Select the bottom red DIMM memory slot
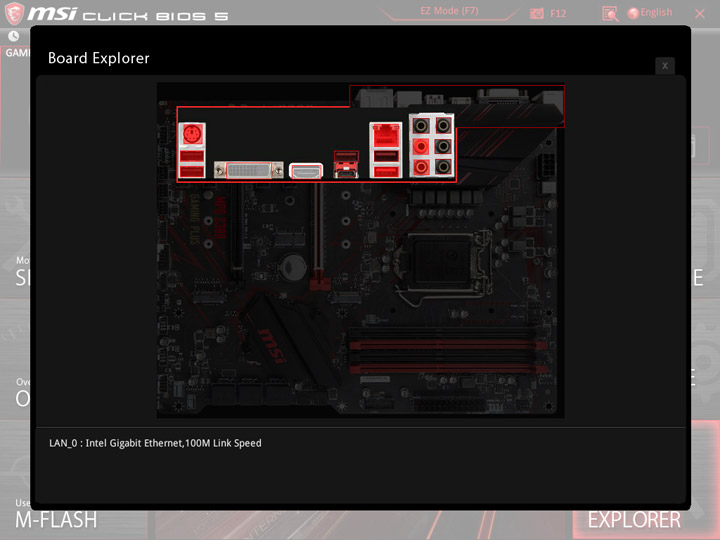This screenshot has height=540, width=720. click(x=448, y=368)
